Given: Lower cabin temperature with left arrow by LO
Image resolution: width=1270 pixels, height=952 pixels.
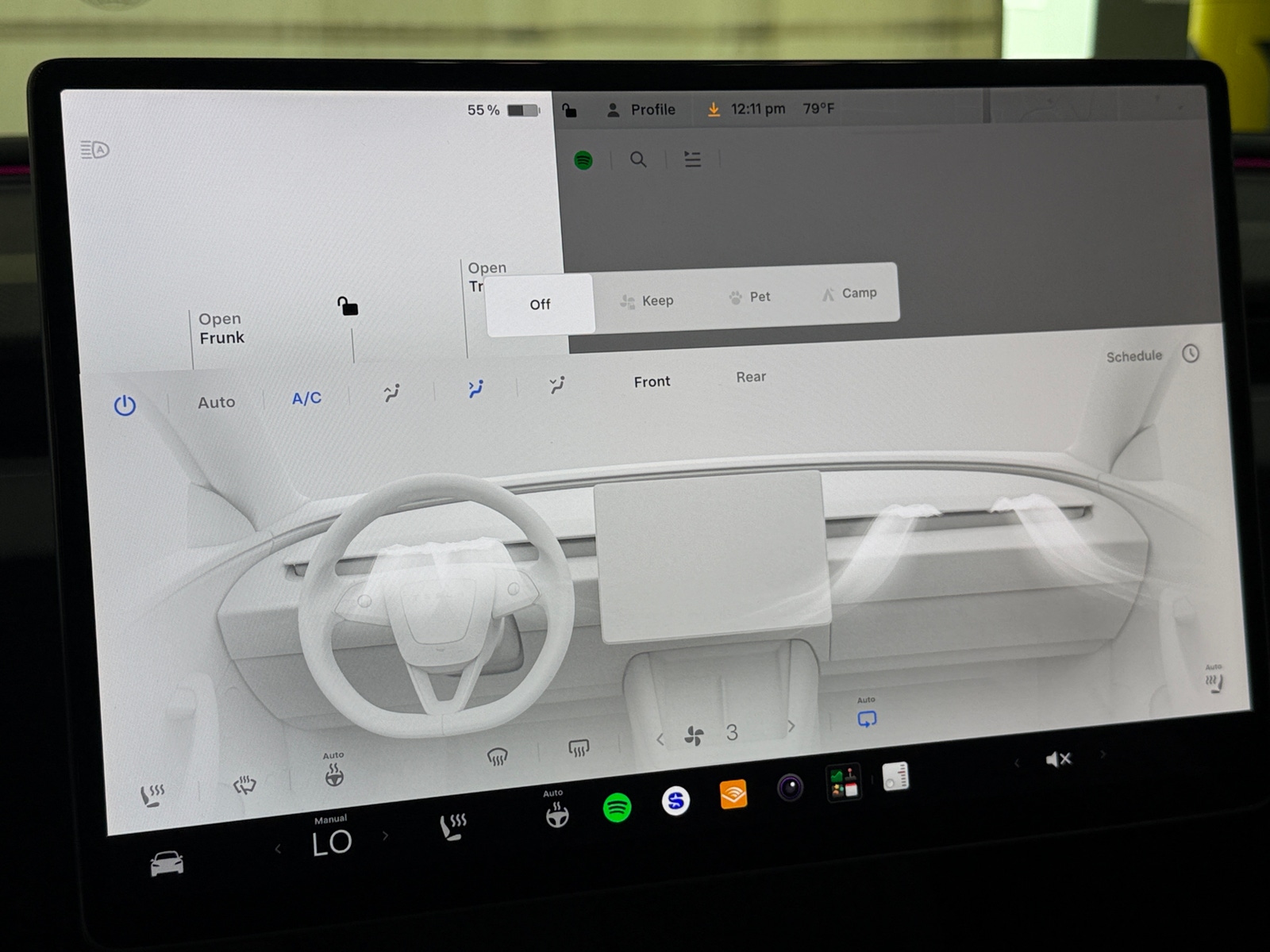Looking at the screenshot, I should point(278,849).
